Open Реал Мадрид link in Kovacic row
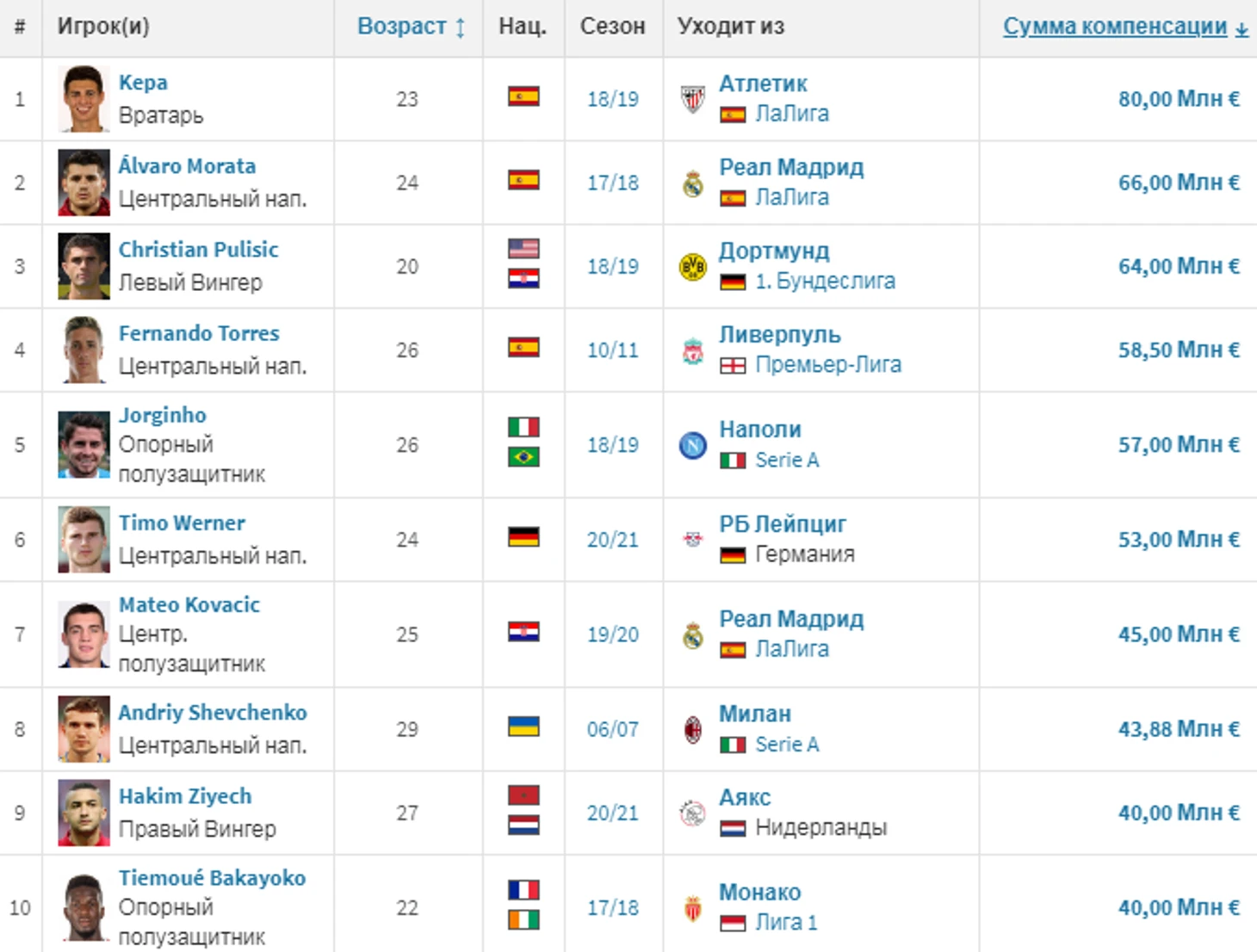1257x952 pixels. 791,619
